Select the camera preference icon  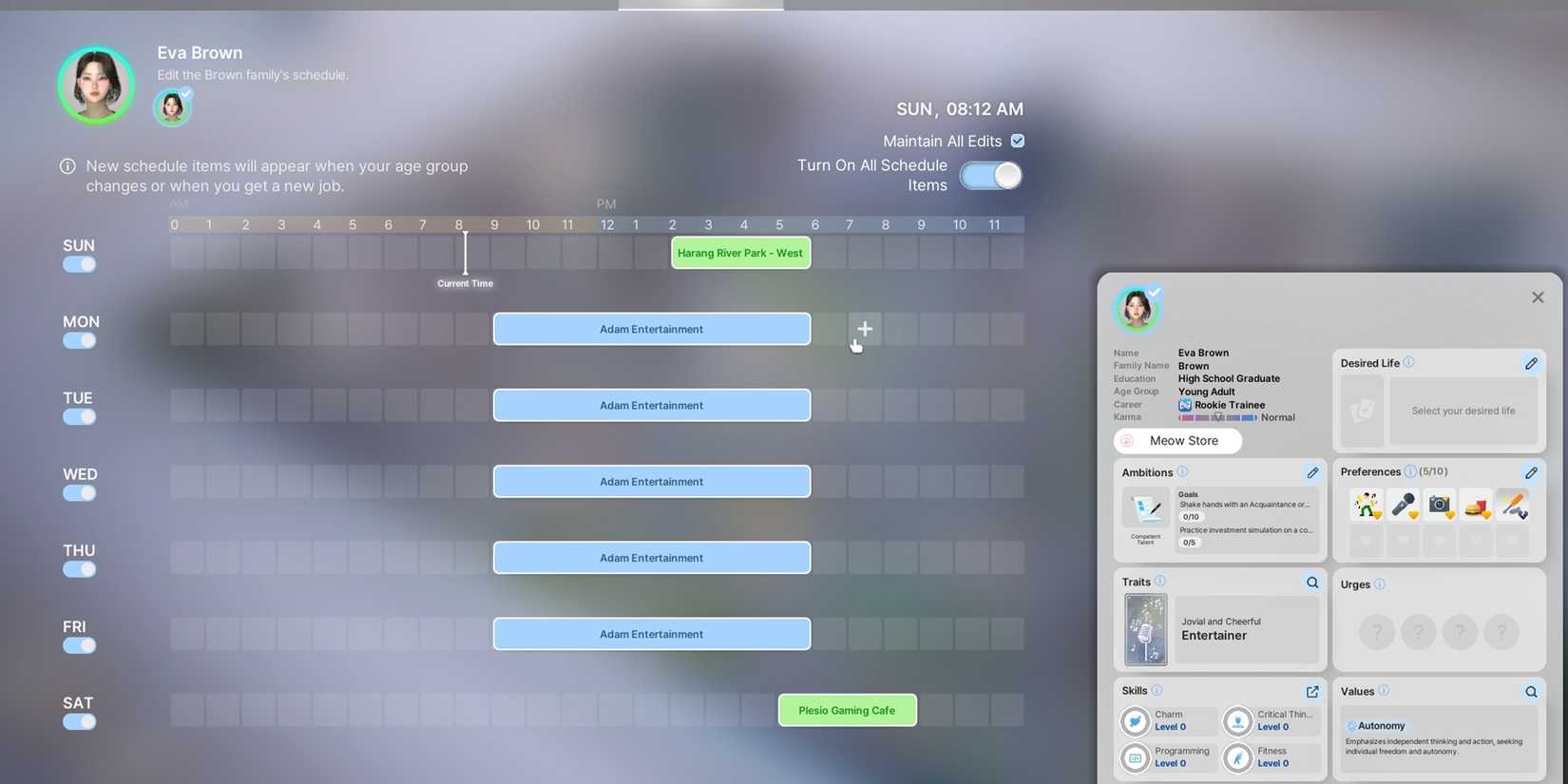click(x=1439, y=505)
